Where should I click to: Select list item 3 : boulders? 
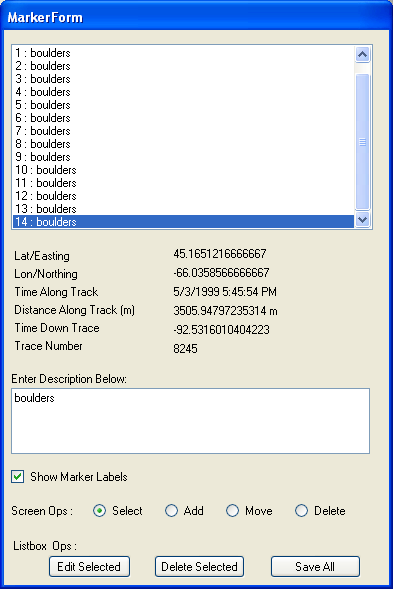[183, 79]
